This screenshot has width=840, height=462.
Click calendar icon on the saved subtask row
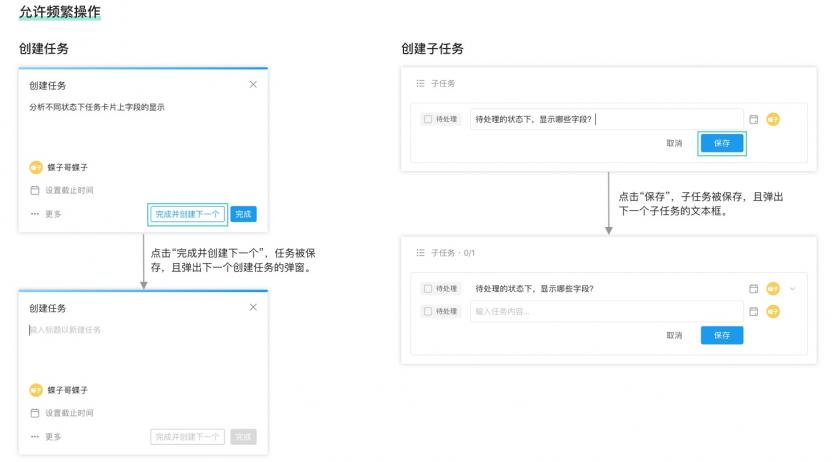(754, 288)
